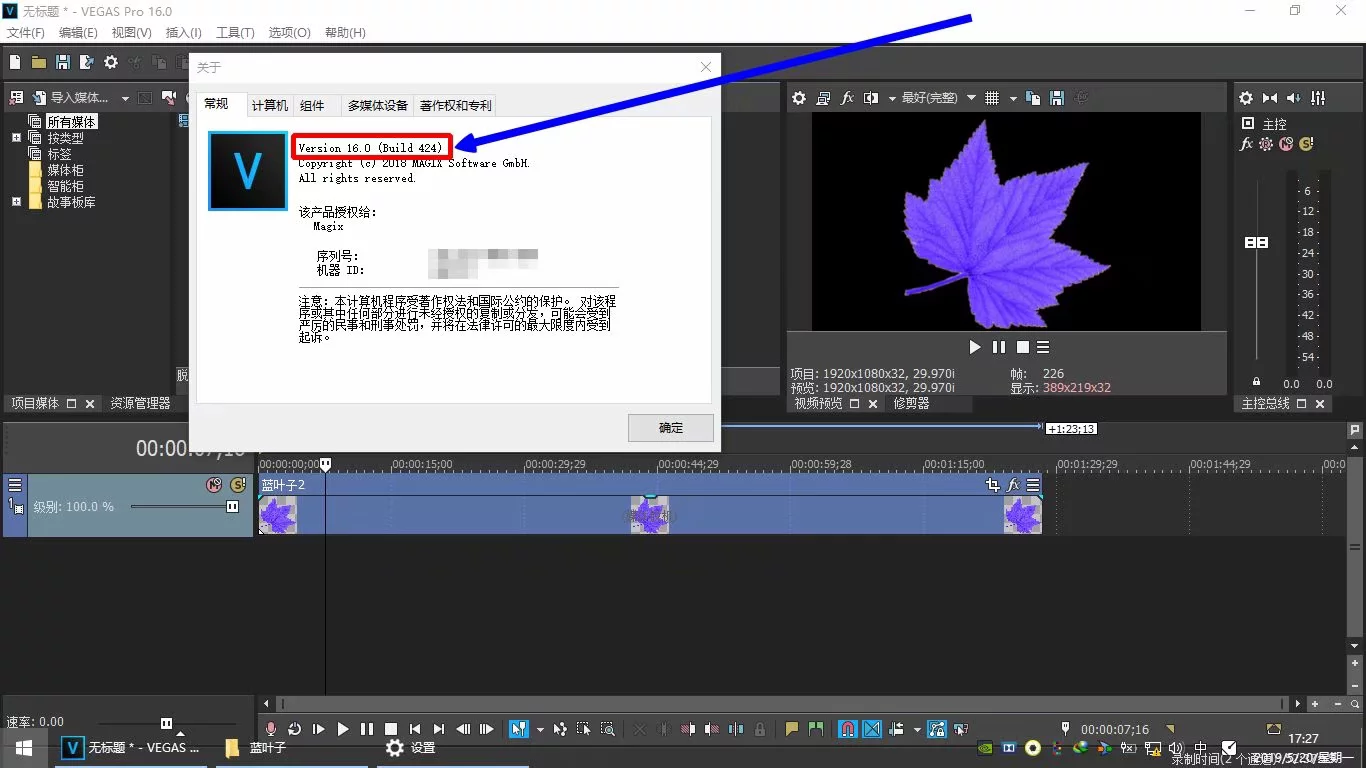This screenshot has height=768, width=1366.
Task: Click preview on external monitor icon
Action: tap(823, 98)
